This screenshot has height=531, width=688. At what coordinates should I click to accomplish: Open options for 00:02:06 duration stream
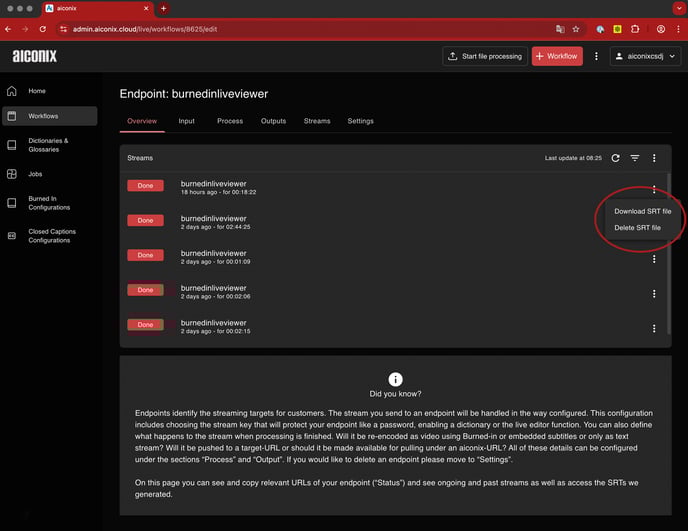click(654, 294)
